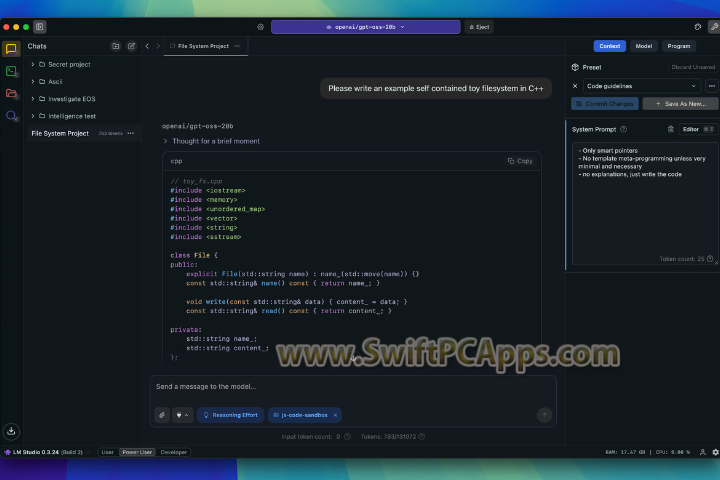Click the RAM usage status entry
Viewport: 720px width, 480px height.
(625, 452)
